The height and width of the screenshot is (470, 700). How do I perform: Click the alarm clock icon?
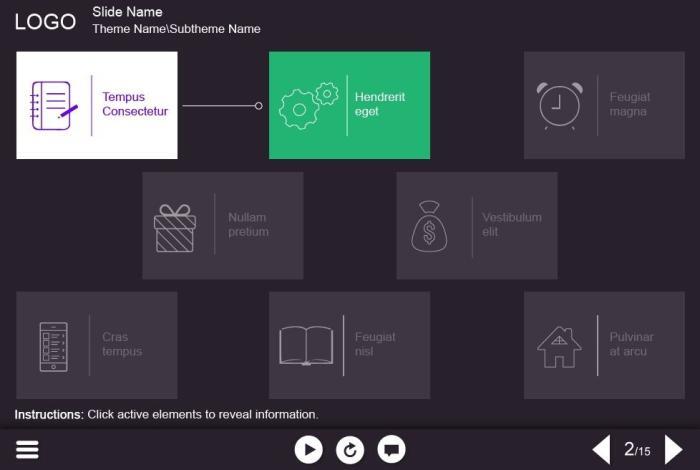(558, 105)
